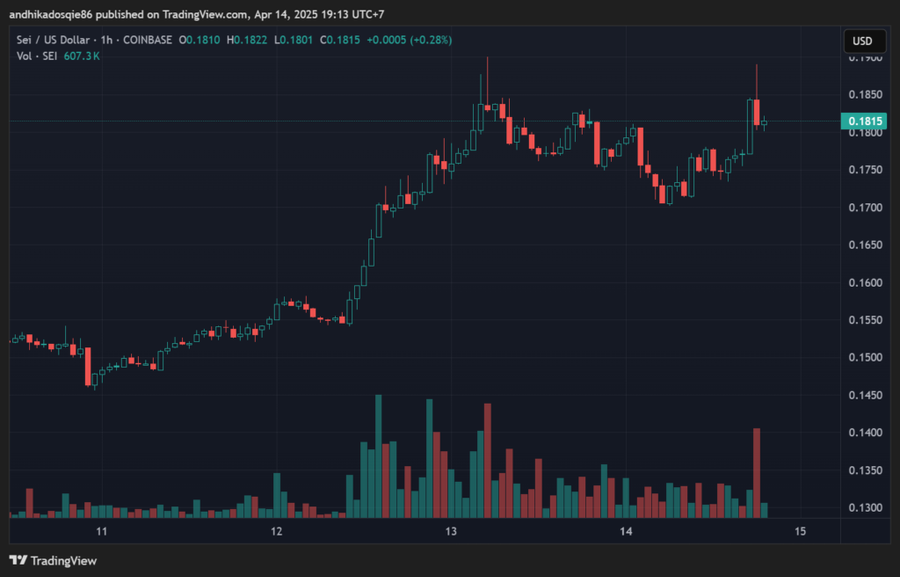Click the change value +0.0005 (+0.28%)
Image resolution: width=900 pixels, height=577 pixels.
point(409,40)
